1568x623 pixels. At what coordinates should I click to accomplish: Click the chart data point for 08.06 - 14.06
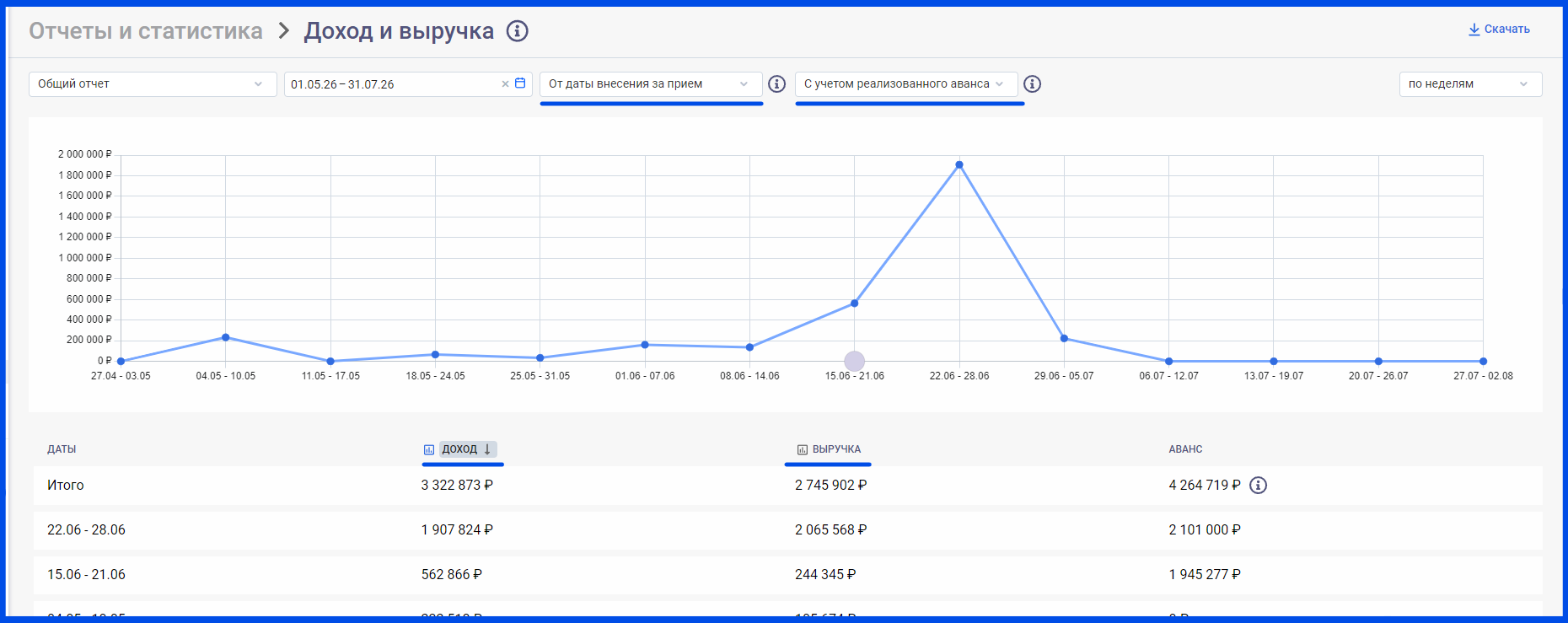tap(749, 347)
